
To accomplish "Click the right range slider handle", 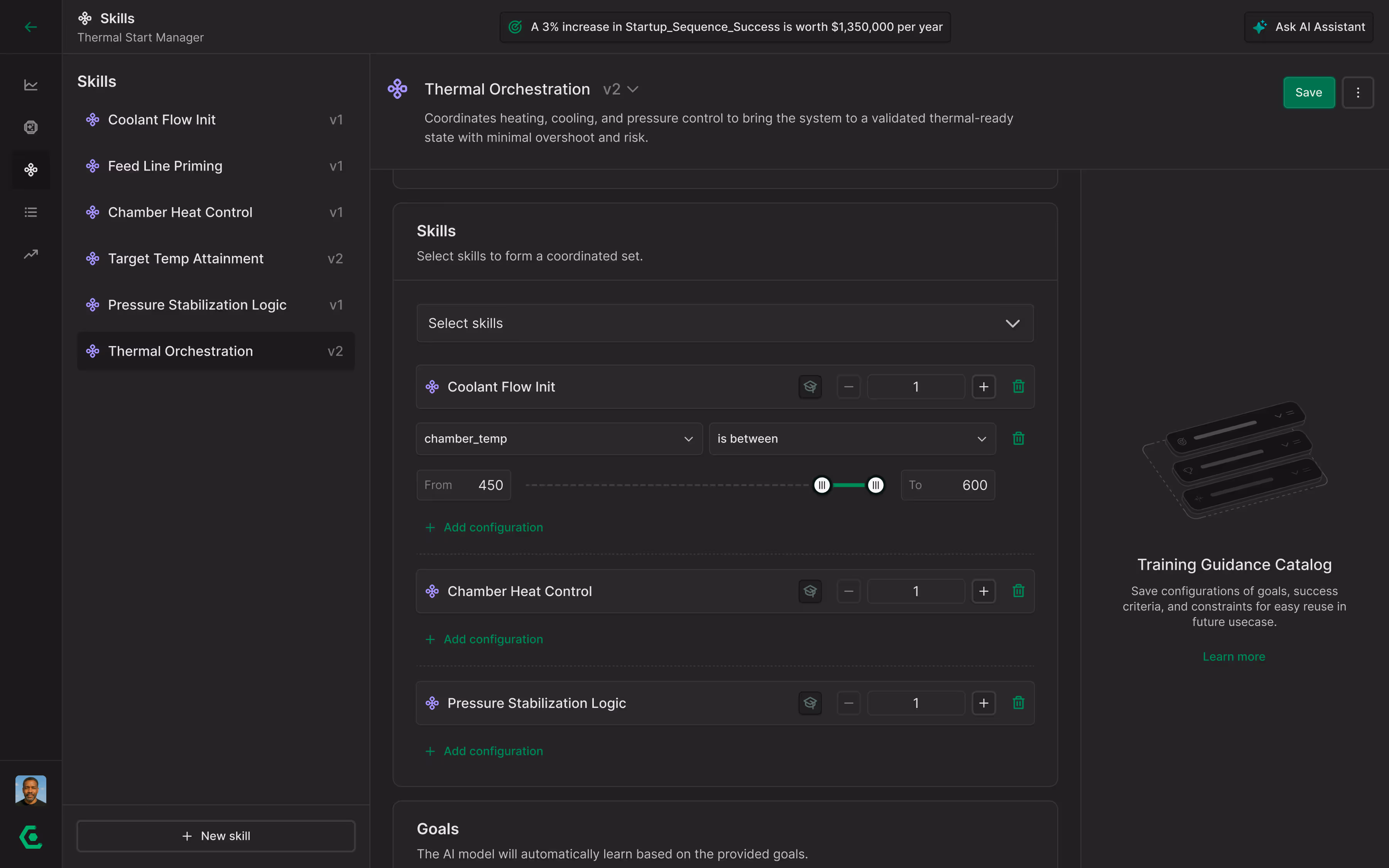I will 875,485.
